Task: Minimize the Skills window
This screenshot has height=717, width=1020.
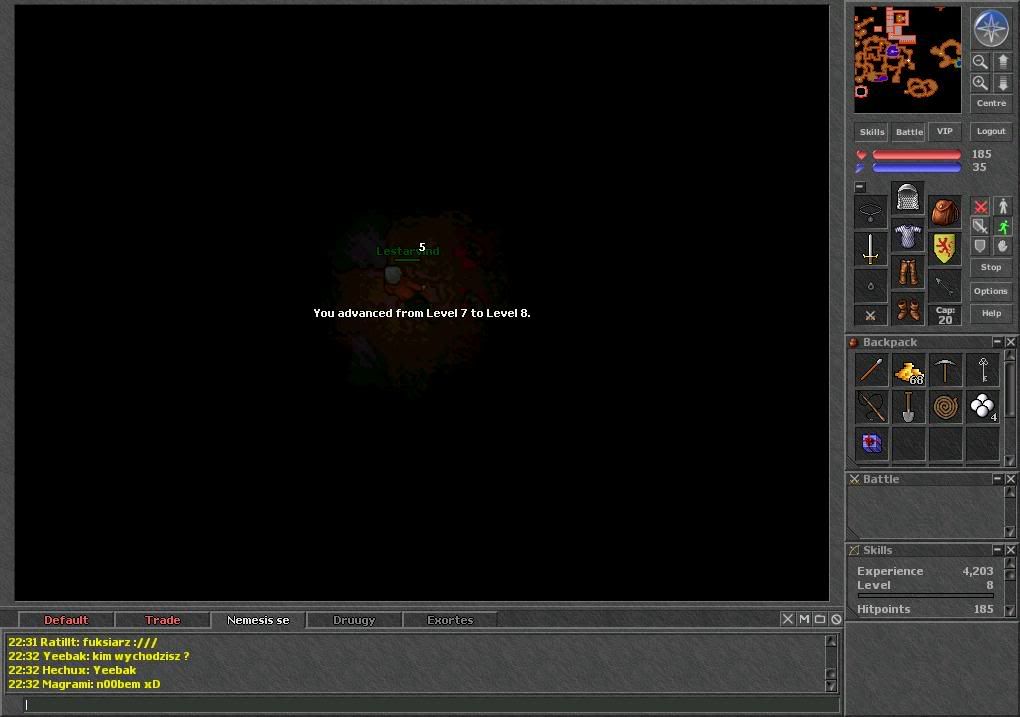Action: (997, 550)
